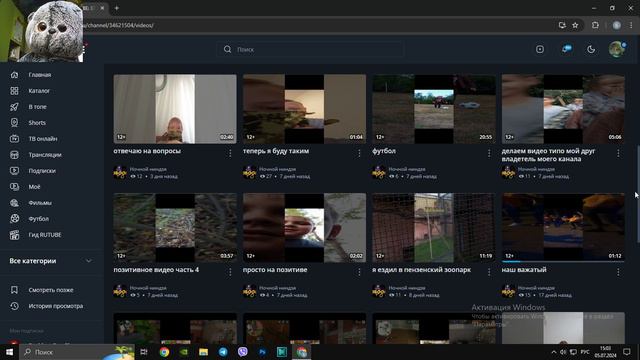Open the Chrome three-dot menu

[631, 25]
